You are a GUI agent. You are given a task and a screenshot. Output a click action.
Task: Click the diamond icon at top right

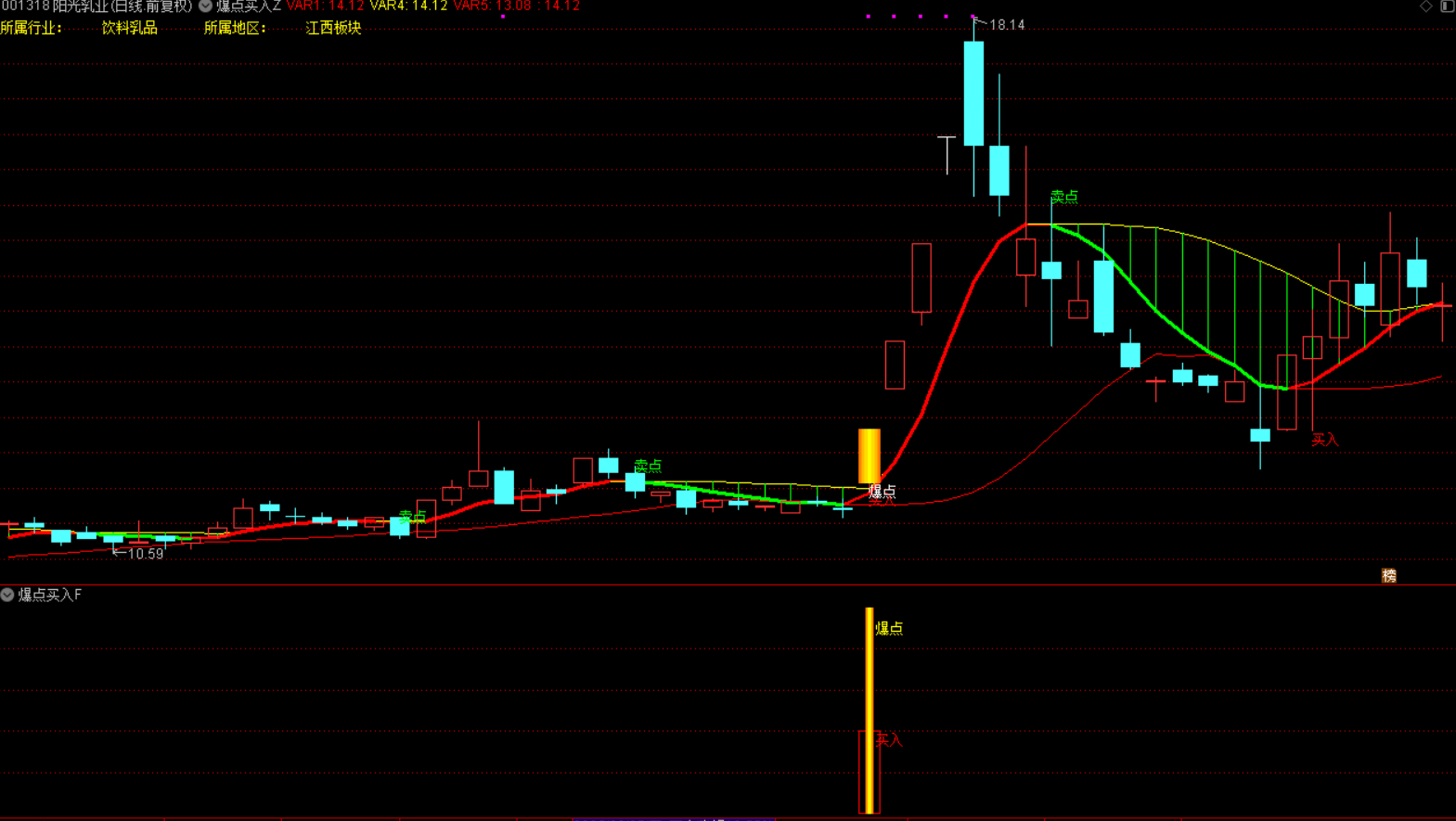coord(1426,6)
